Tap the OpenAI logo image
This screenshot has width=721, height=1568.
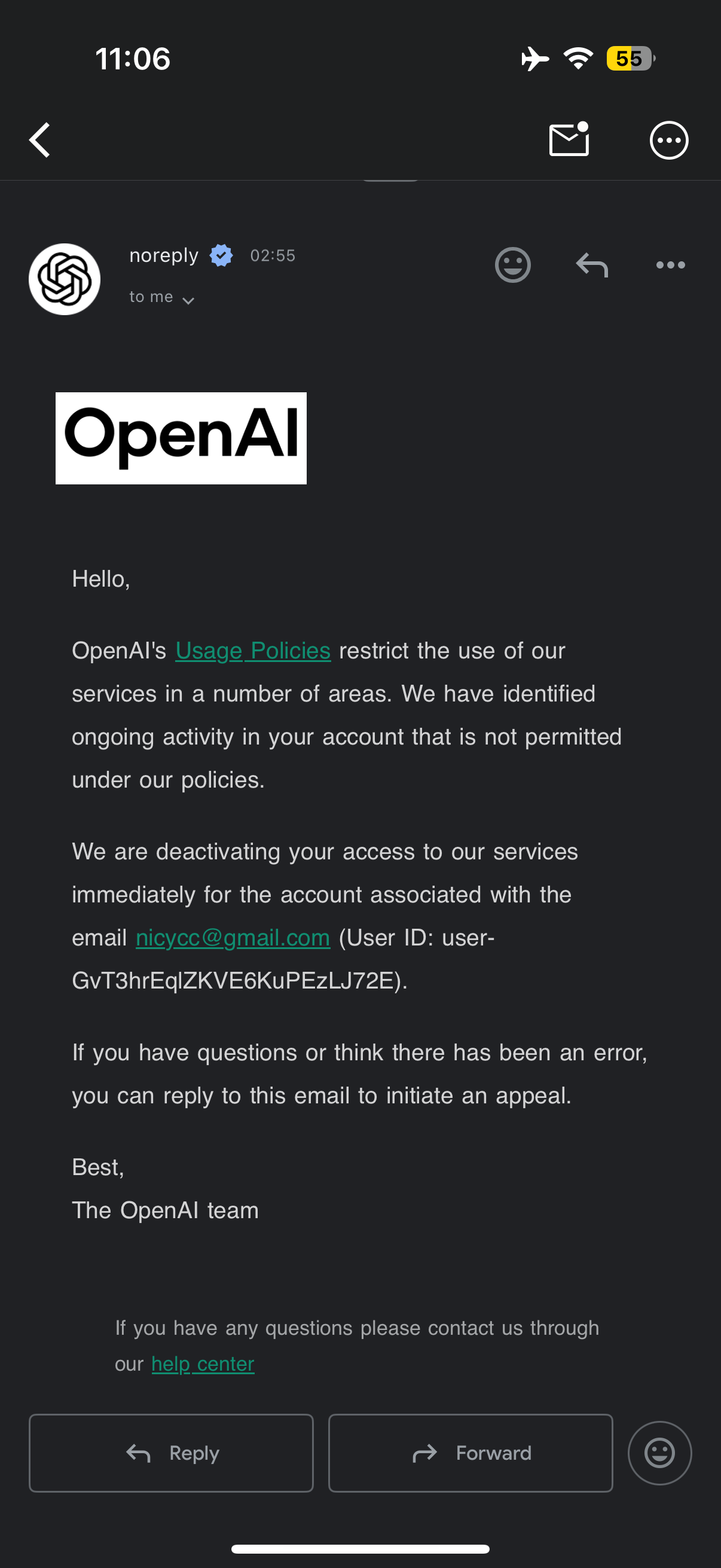pyautogui.click(x=181, y=438)
